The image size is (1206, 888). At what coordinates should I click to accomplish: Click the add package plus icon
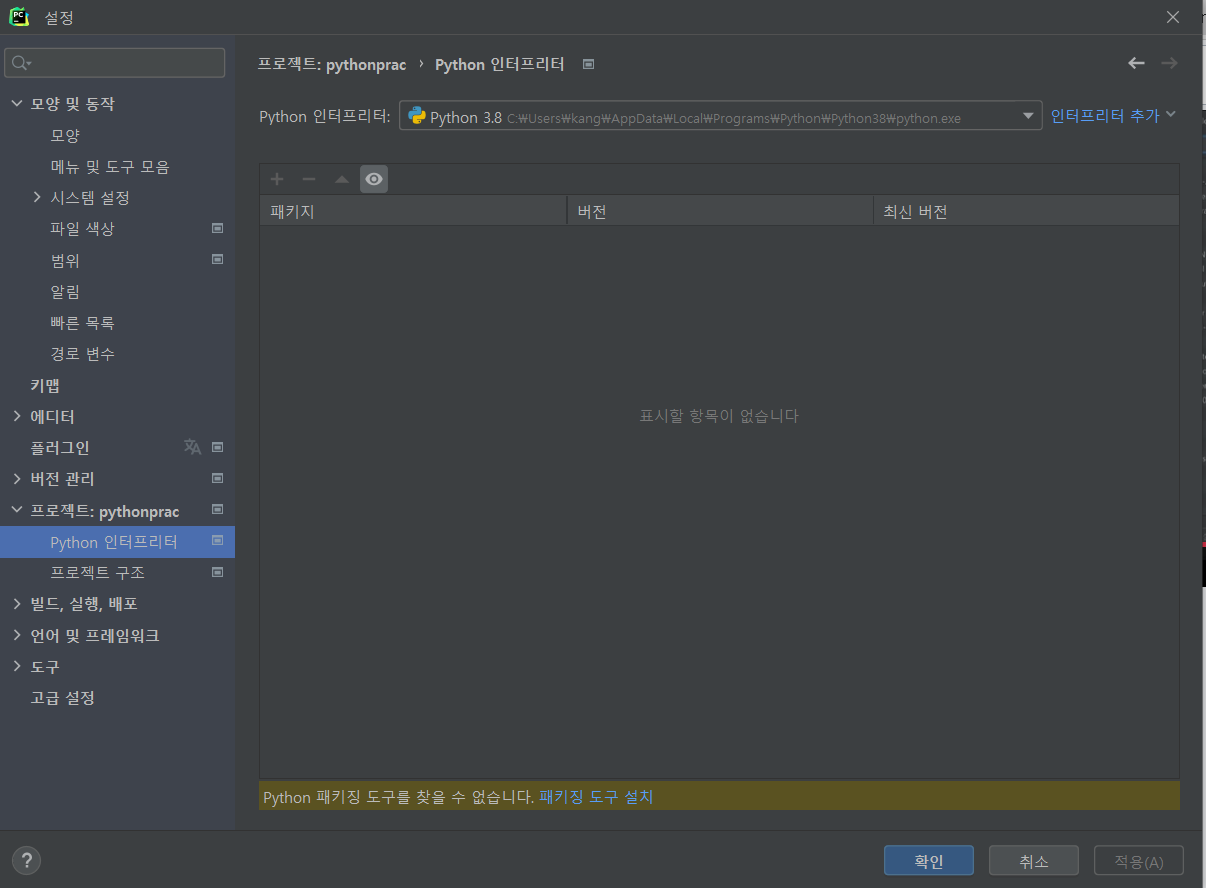[277, 179]
